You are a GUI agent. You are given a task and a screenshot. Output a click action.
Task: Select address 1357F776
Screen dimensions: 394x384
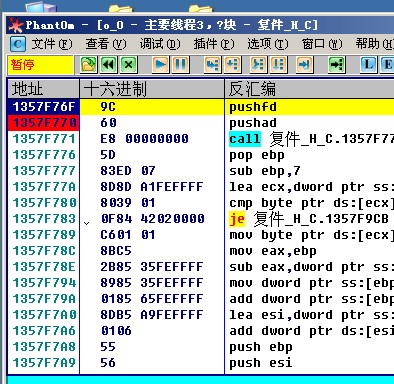tap(44, 155)
